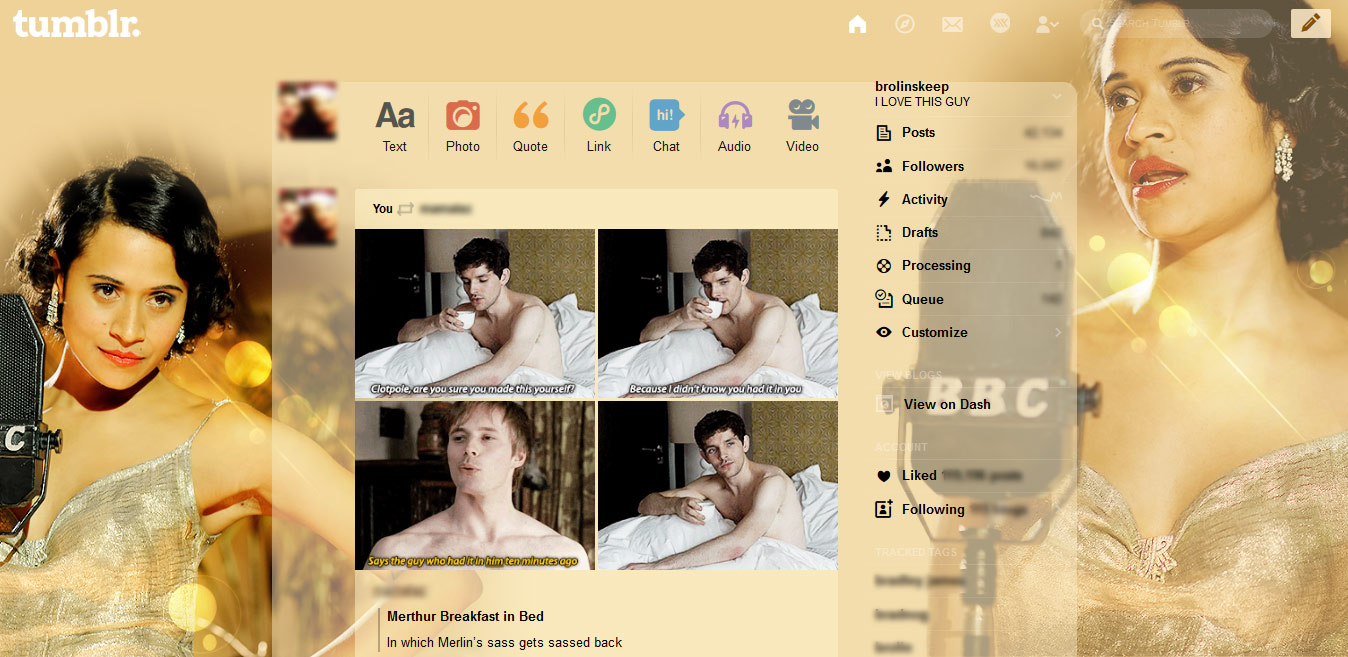Create a new Chat post
The width and height of the screenshot is (1348, 657).
click(667, 126)
